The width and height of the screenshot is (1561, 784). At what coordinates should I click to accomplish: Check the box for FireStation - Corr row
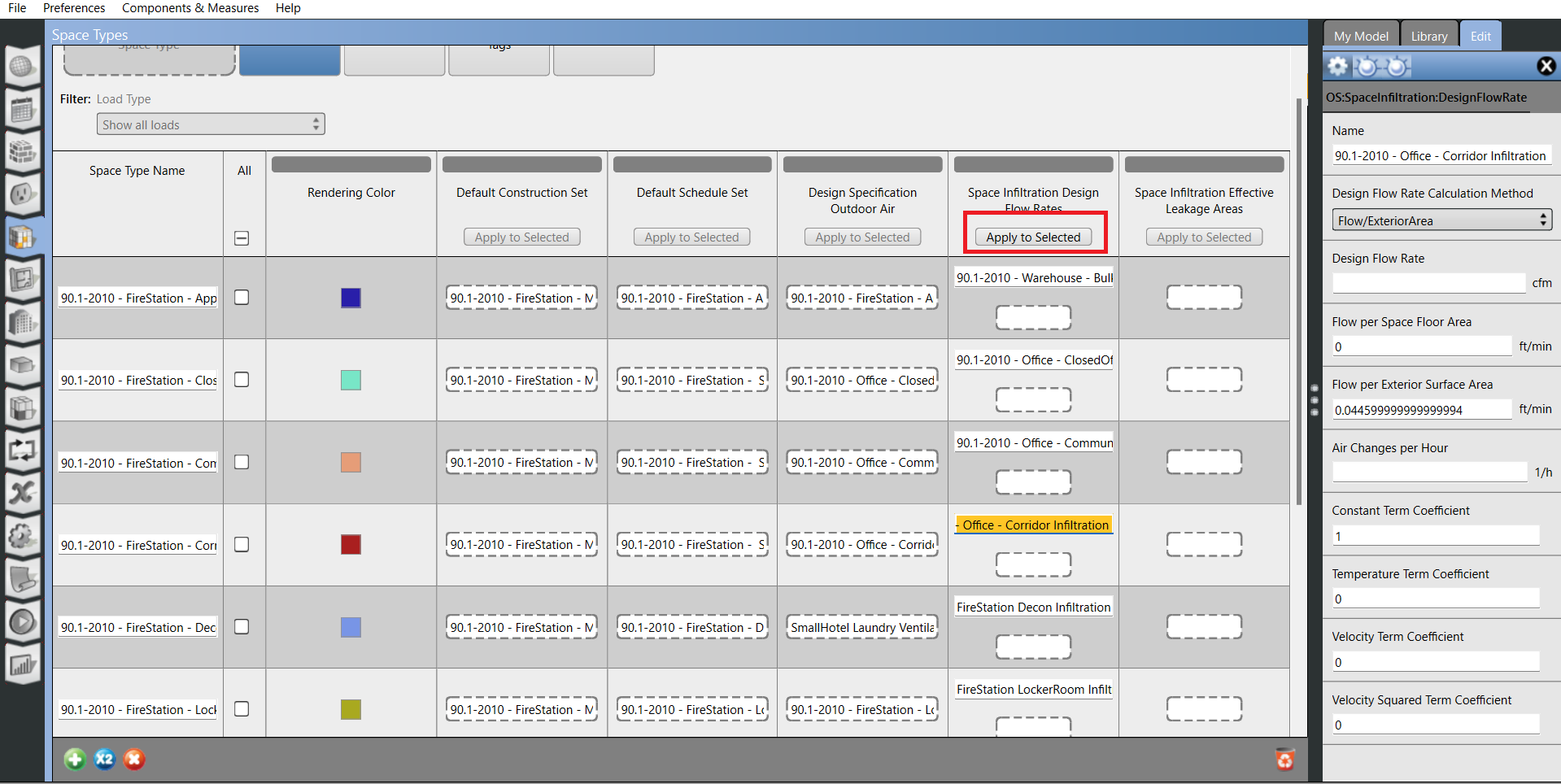(242, 544)
